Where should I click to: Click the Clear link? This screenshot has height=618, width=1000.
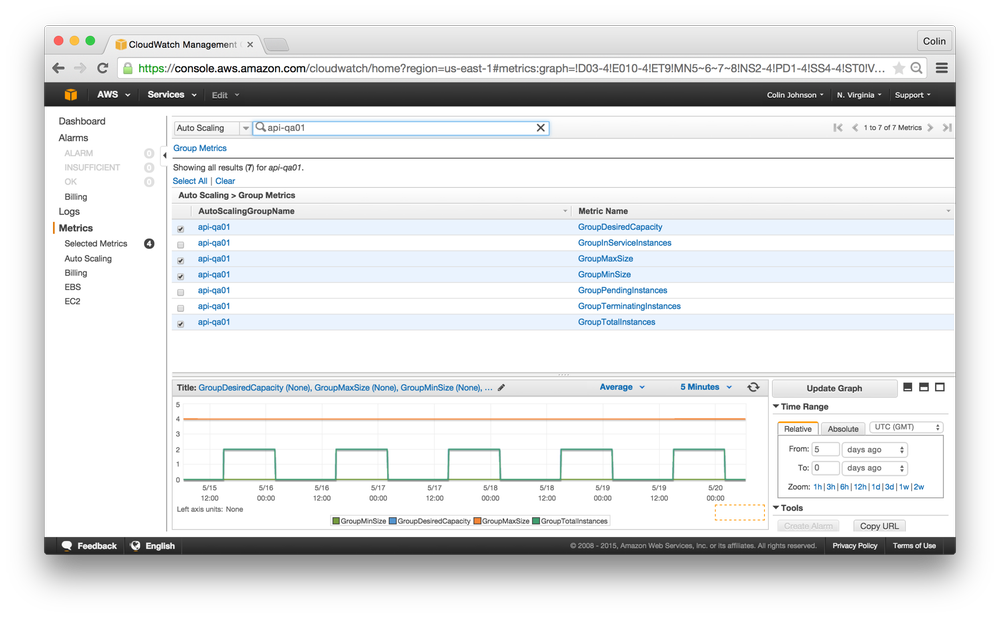tap(225, 181)
